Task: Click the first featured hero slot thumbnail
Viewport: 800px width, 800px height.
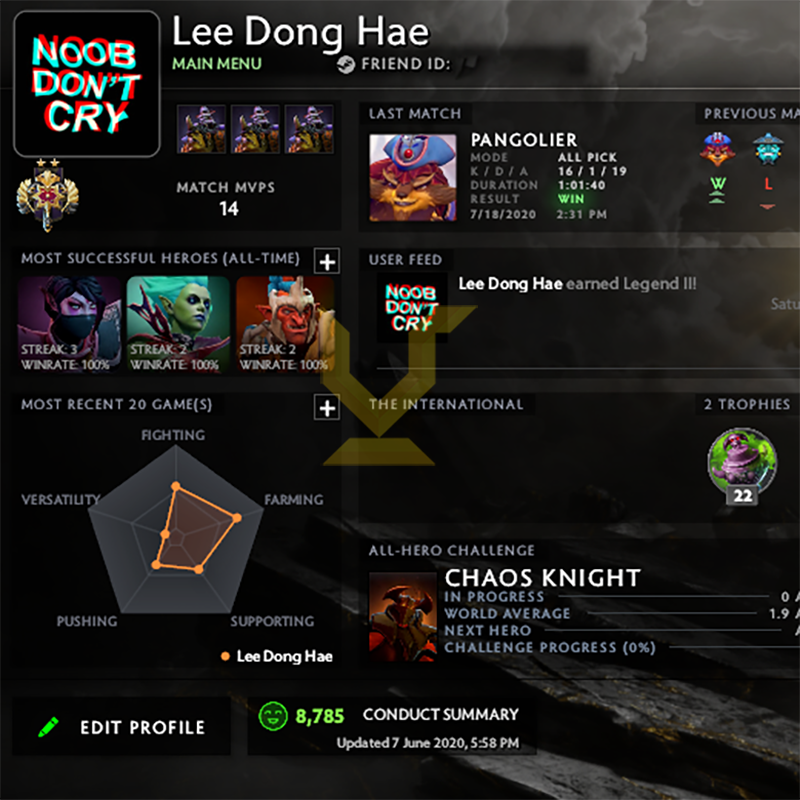Action: point(202,129)
